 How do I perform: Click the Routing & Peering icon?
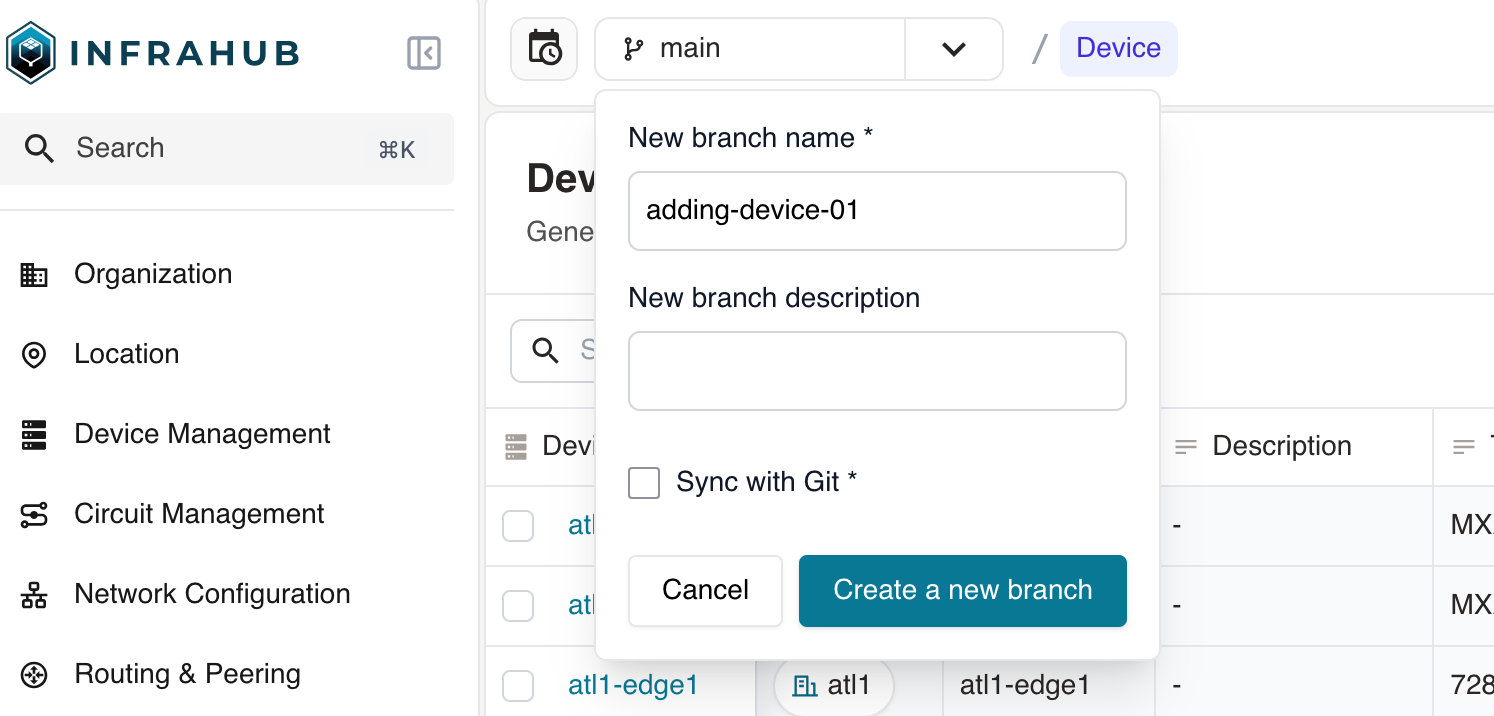[34, 675]
